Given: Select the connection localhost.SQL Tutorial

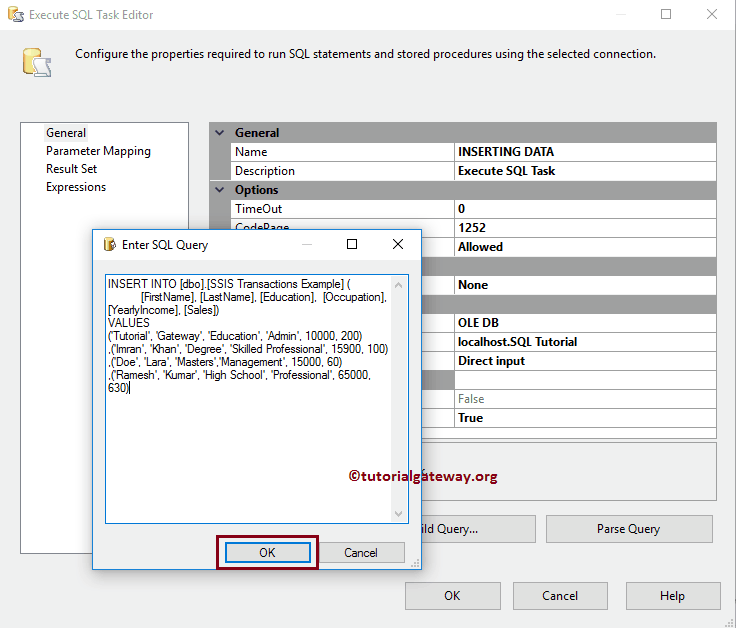Looking at the screenshot, I should 585,342.
